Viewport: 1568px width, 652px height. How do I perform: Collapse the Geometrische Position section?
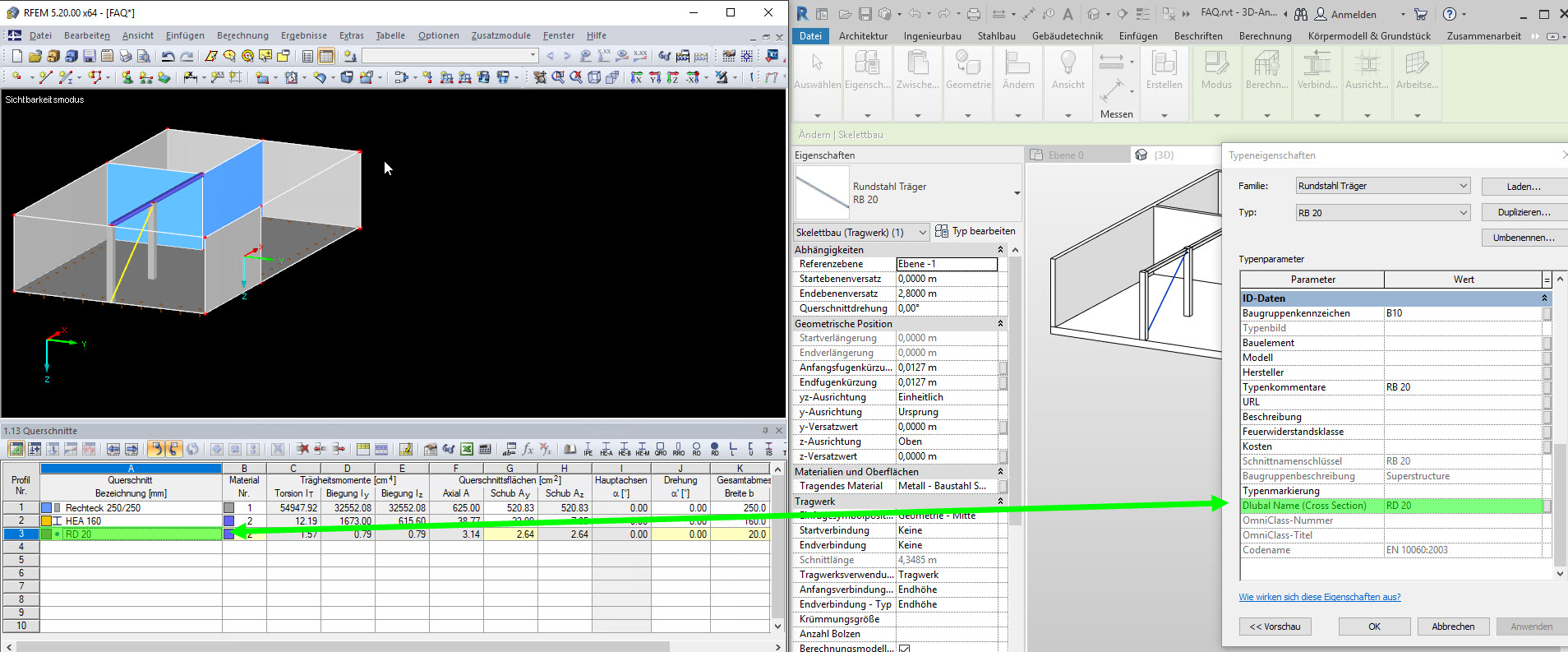coord(1000,324)
